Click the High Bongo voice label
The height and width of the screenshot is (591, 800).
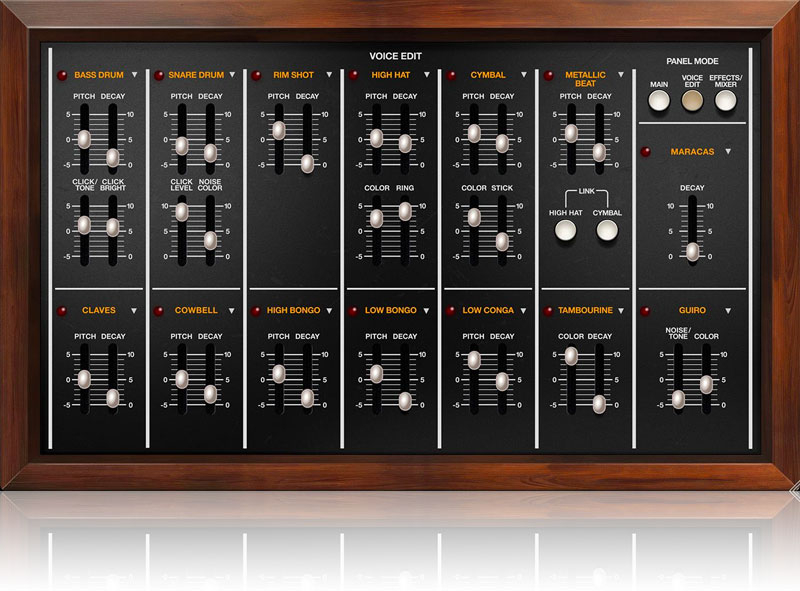click(x=293, y=311)
